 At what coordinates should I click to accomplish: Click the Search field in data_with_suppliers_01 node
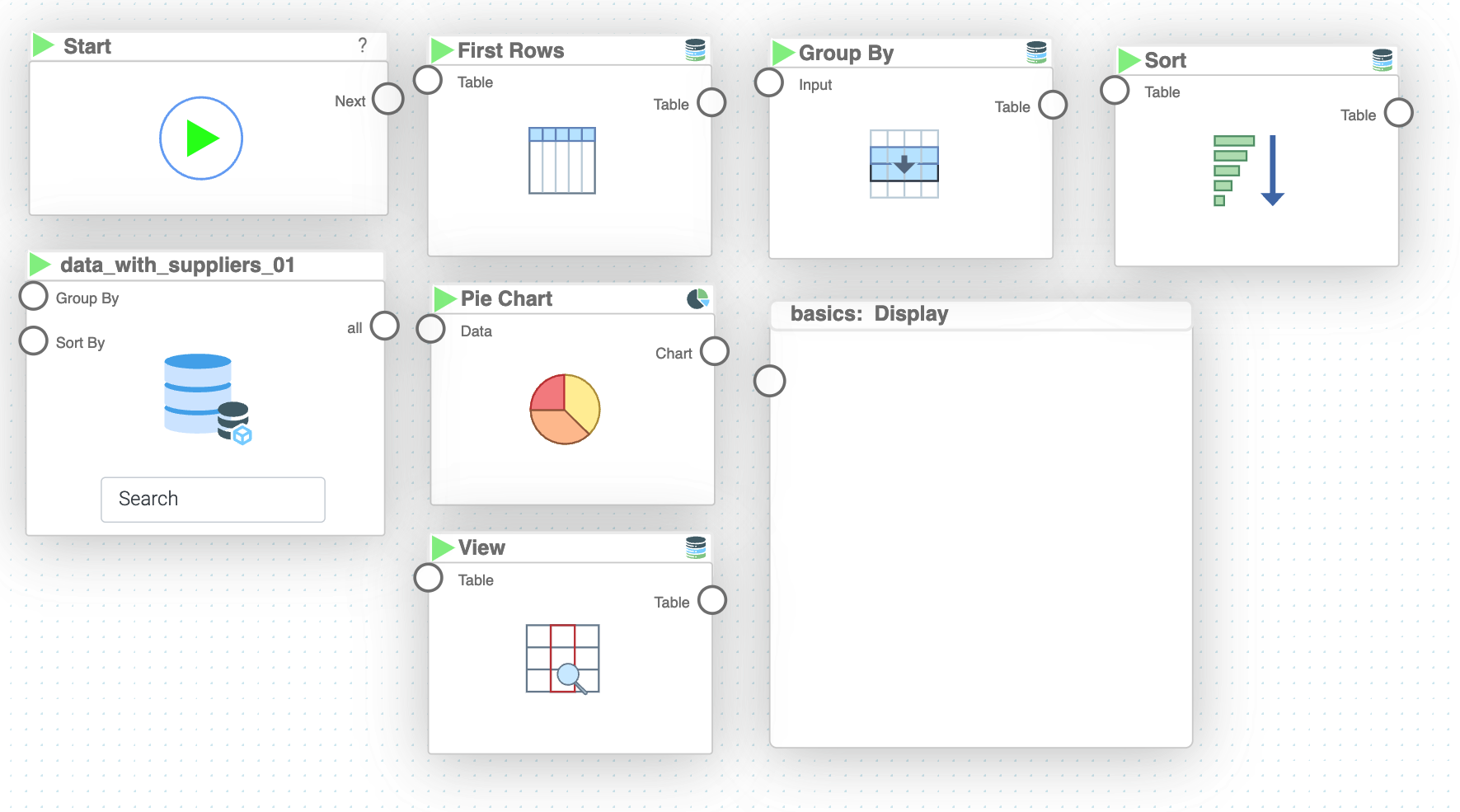tap(213, 500)
